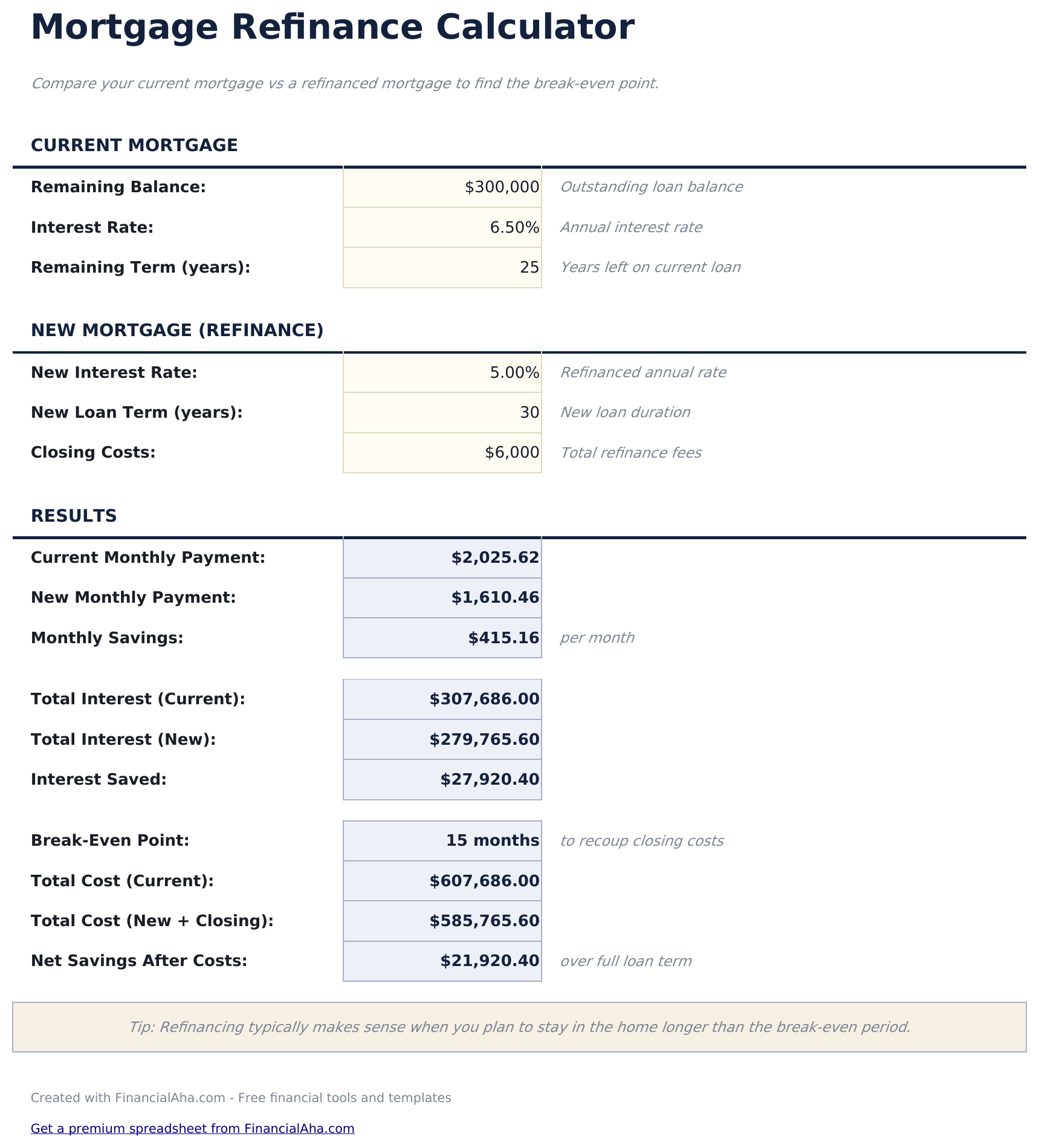The image size is (1039, 1148).
Task: Click the NEW MORTGAGE (REFINANCE) heading
Action: click(178, 331)
